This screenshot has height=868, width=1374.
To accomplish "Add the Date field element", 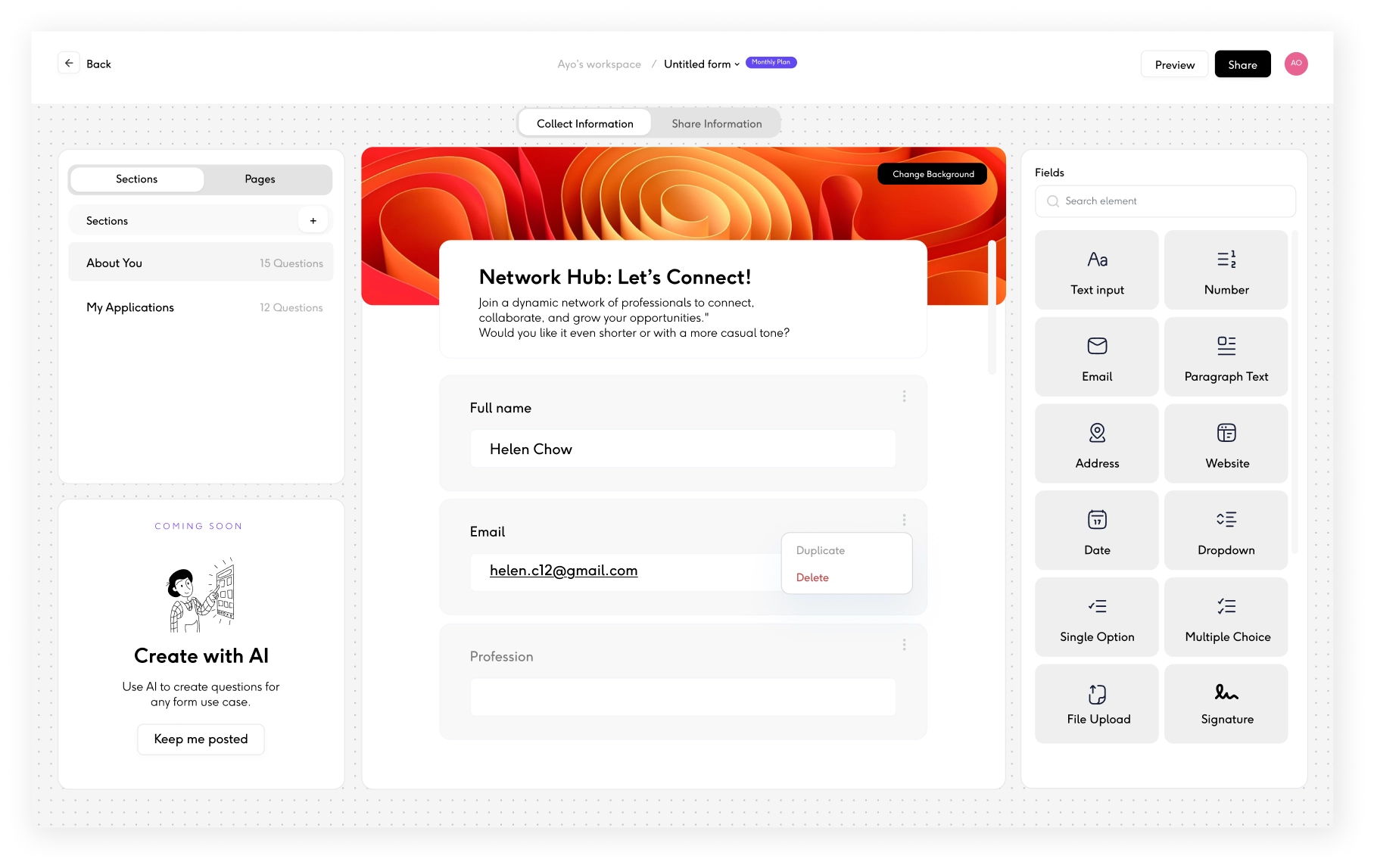I will (x=1096, y=530).
